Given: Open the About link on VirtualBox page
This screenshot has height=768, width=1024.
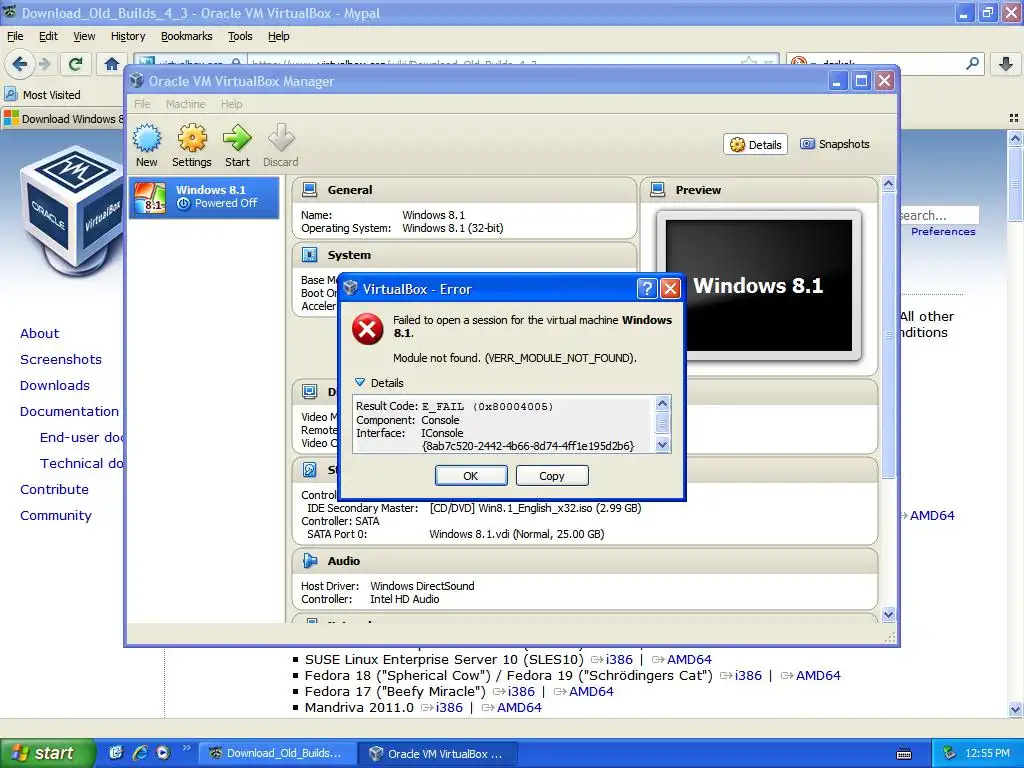Looking at the screenshot, I should tap(39, 334).
